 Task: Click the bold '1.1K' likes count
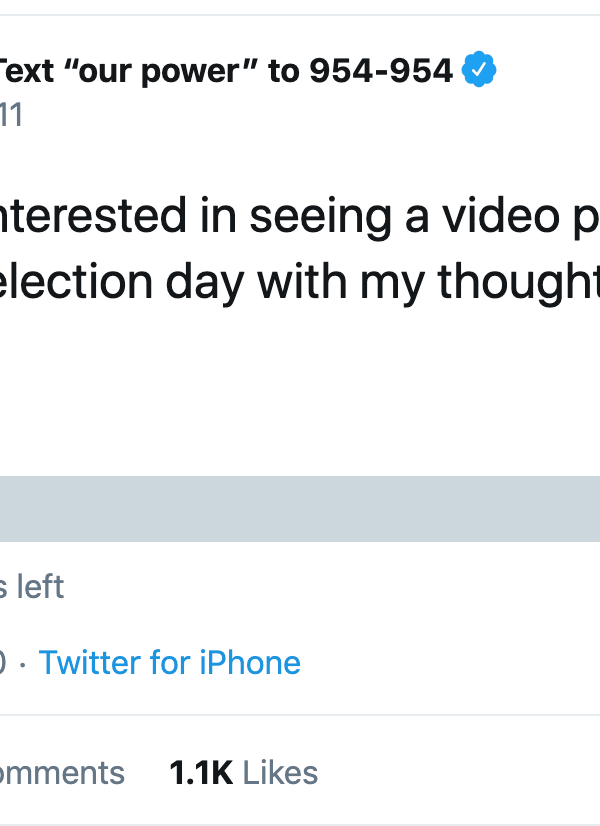pos(201,772)
